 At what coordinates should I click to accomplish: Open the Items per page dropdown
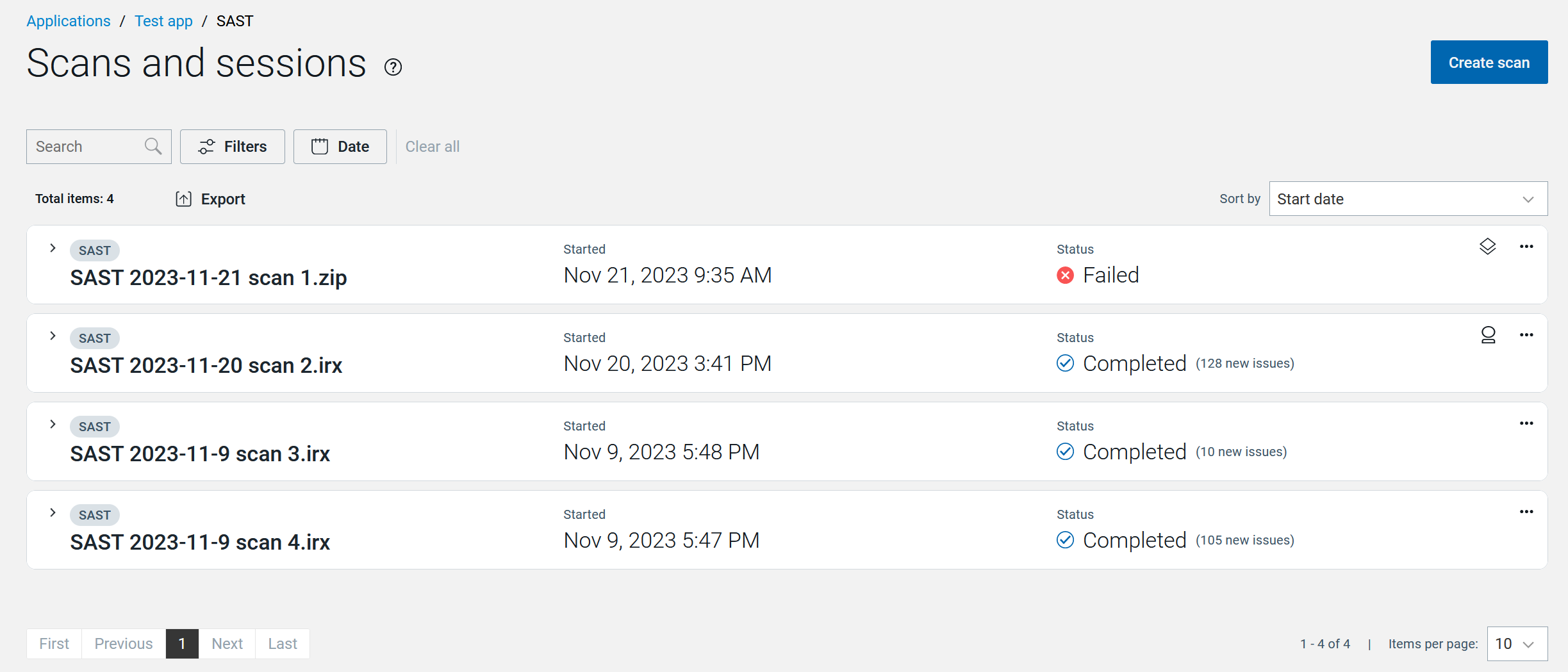click(x=1516, y=644)
